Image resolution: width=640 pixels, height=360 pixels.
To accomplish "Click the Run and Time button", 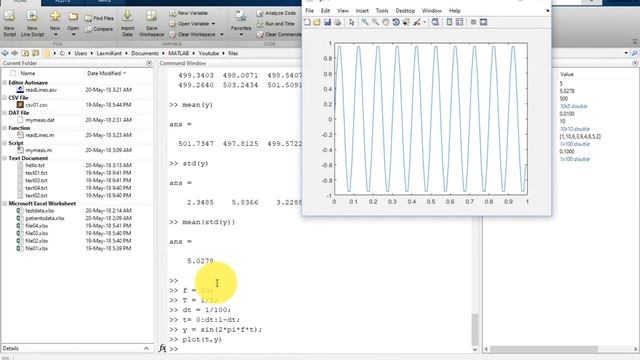I will tap(276, 24).
